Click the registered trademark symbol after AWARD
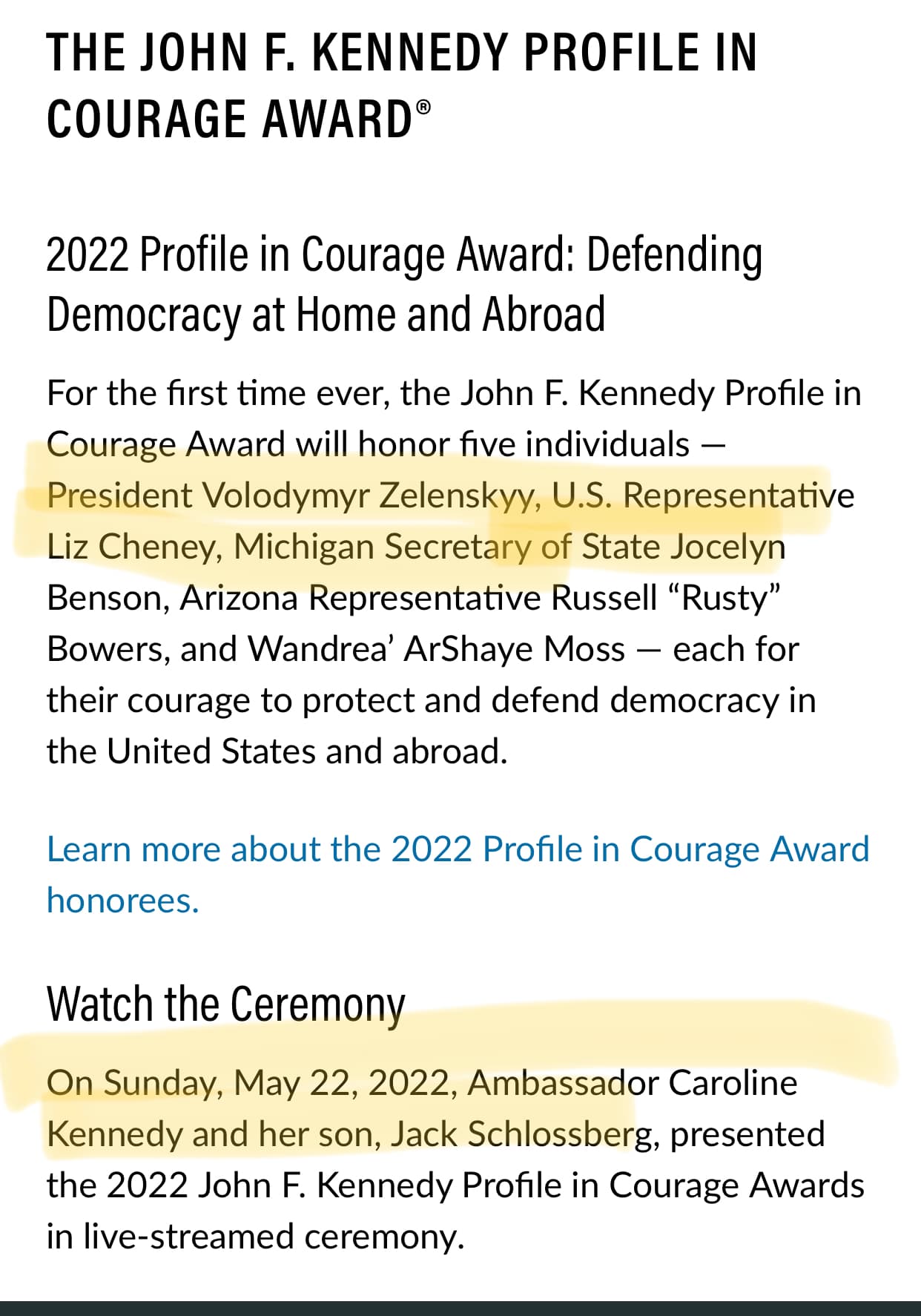The width and height of the screenshot is (921, 1316). [423, 108]
